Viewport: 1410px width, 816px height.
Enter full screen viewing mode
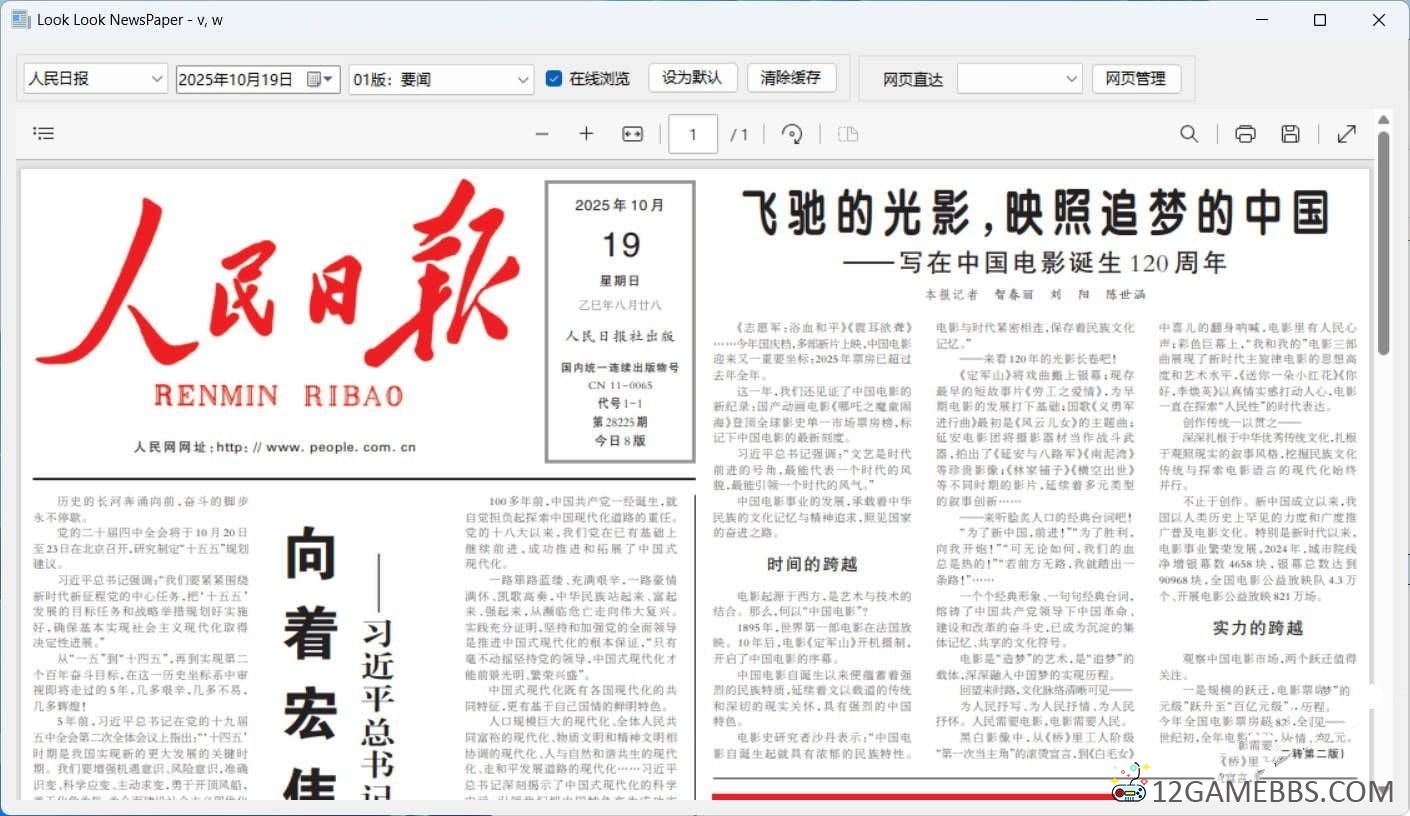(1347, 134)
